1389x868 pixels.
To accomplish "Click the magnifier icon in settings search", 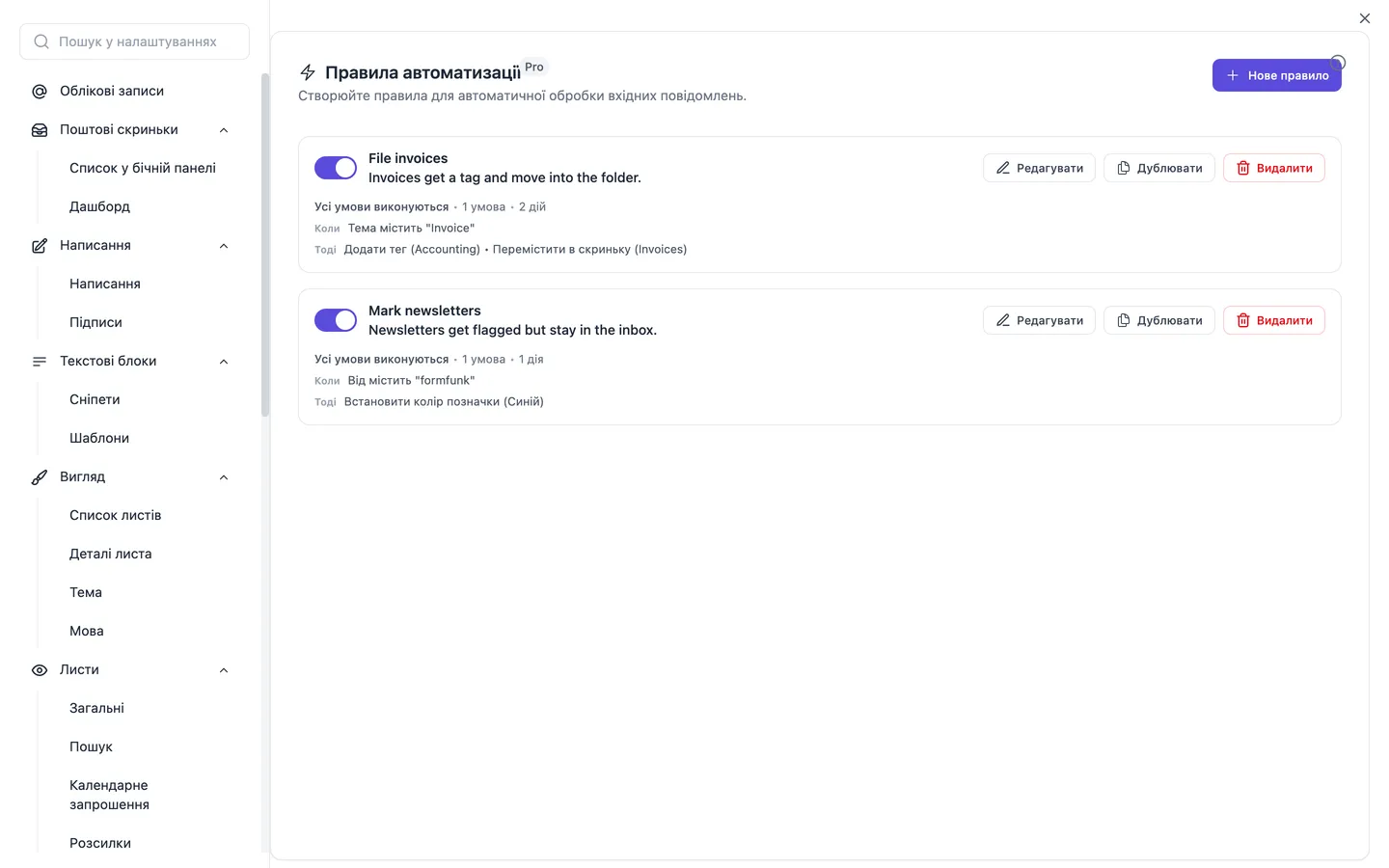I will click(41, 41).
